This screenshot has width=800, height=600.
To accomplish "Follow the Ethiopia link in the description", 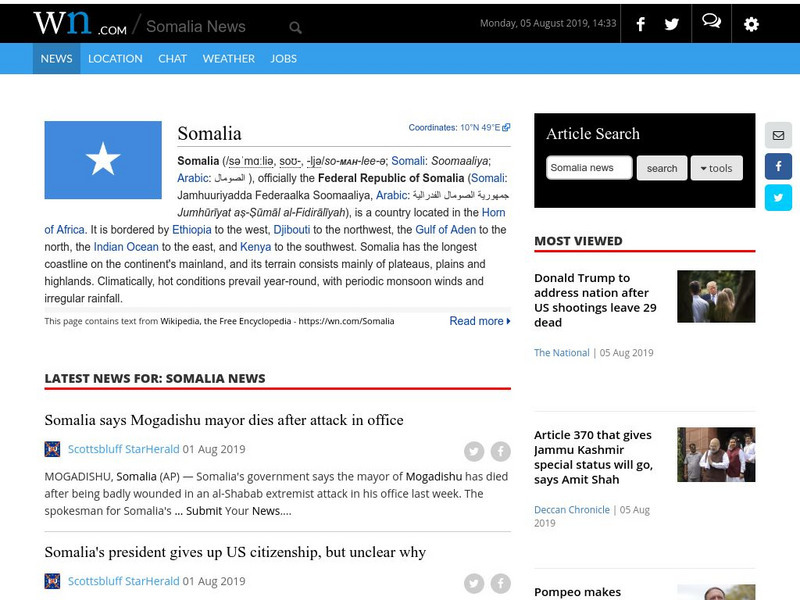I will pos(191,230).
